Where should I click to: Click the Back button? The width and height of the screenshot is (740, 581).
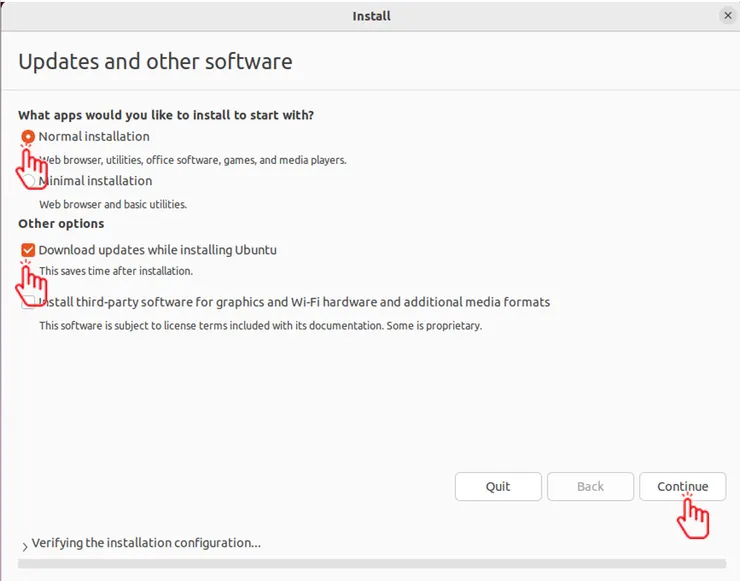click(590, 486)
